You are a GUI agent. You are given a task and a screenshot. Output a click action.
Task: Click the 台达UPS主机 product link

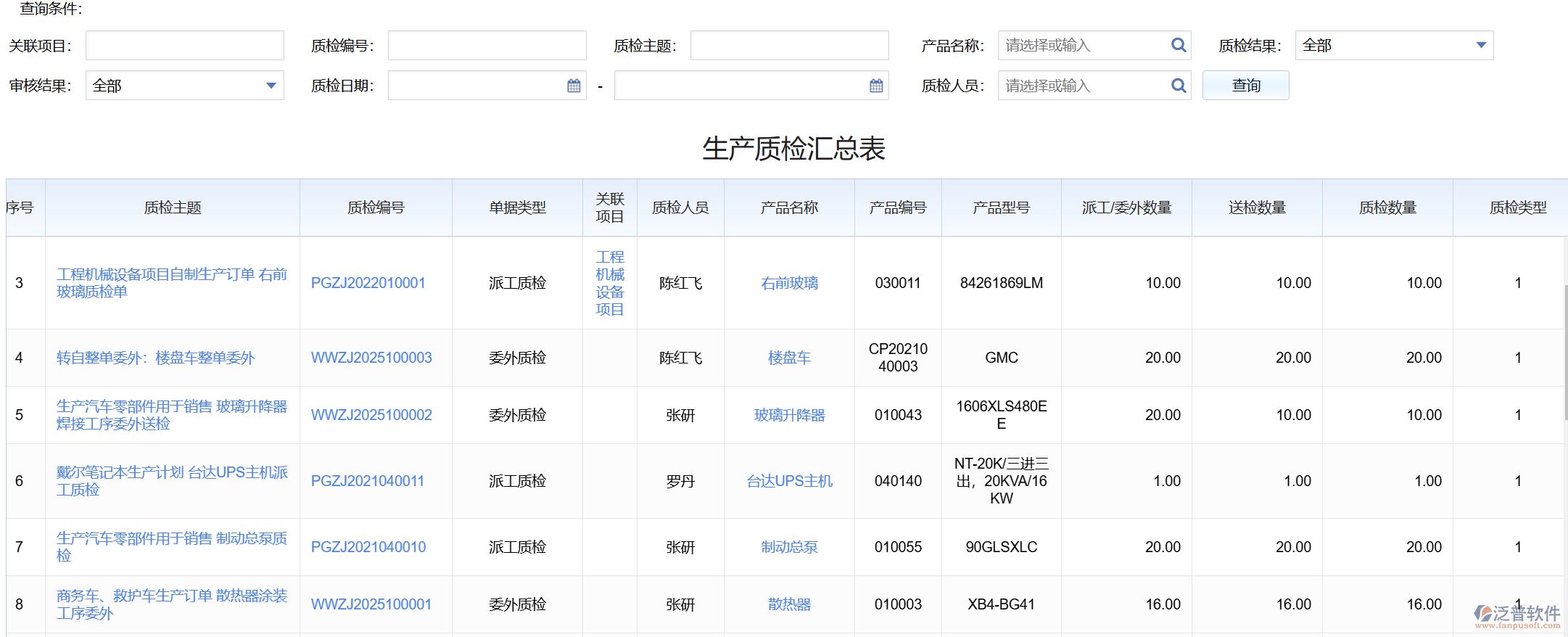point(789,481)
